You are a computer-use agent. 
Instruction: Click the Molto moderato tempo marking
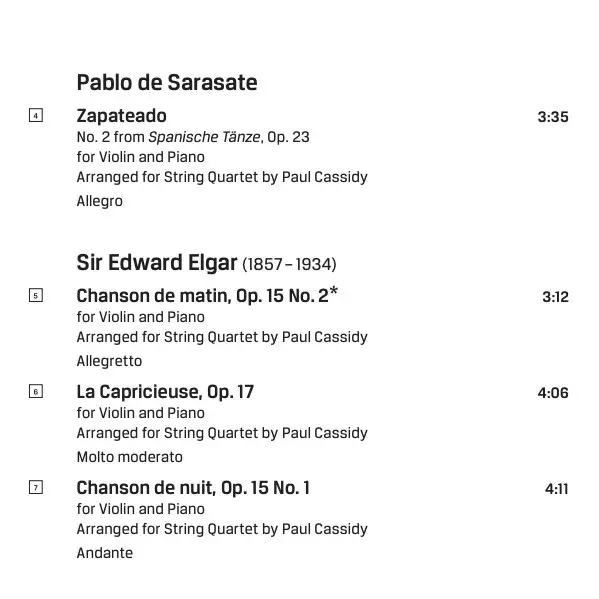click(x=130, y=457)
